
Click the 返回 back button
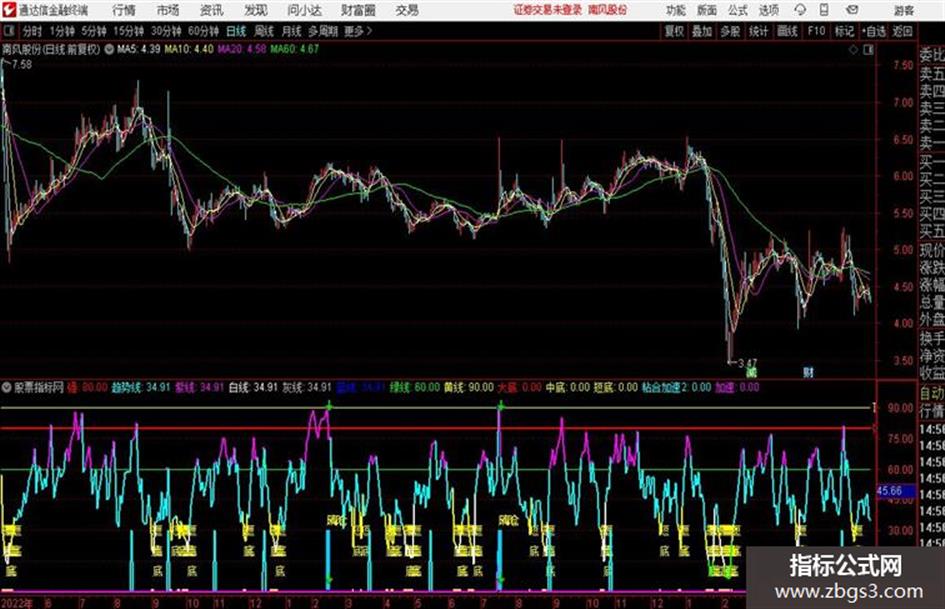[x=902, y=31]
